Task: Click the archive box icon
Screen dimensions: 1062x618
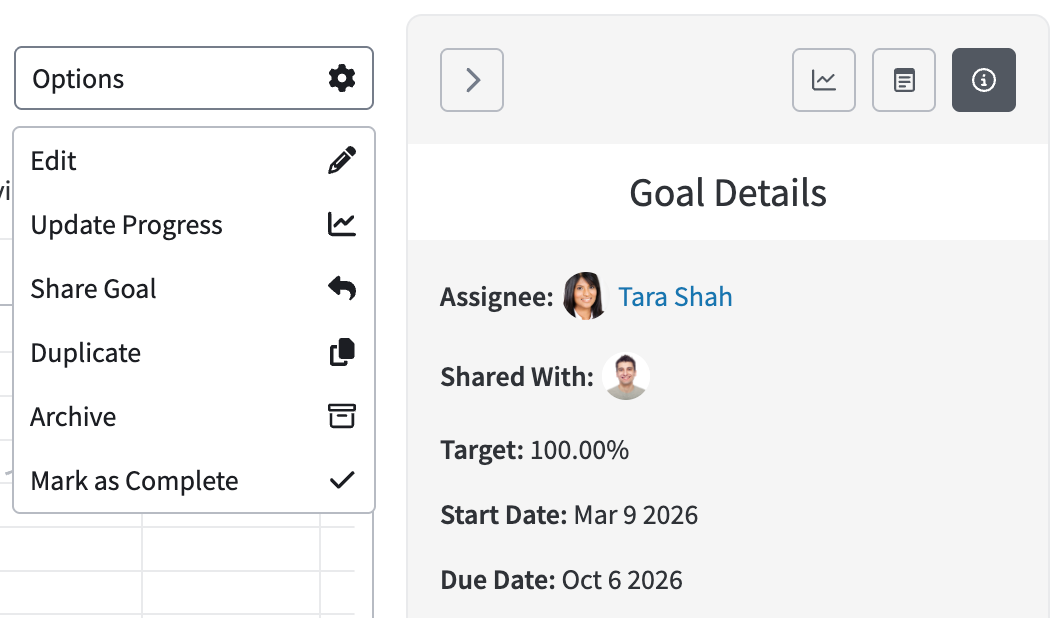Action: [x=342, y=416]
